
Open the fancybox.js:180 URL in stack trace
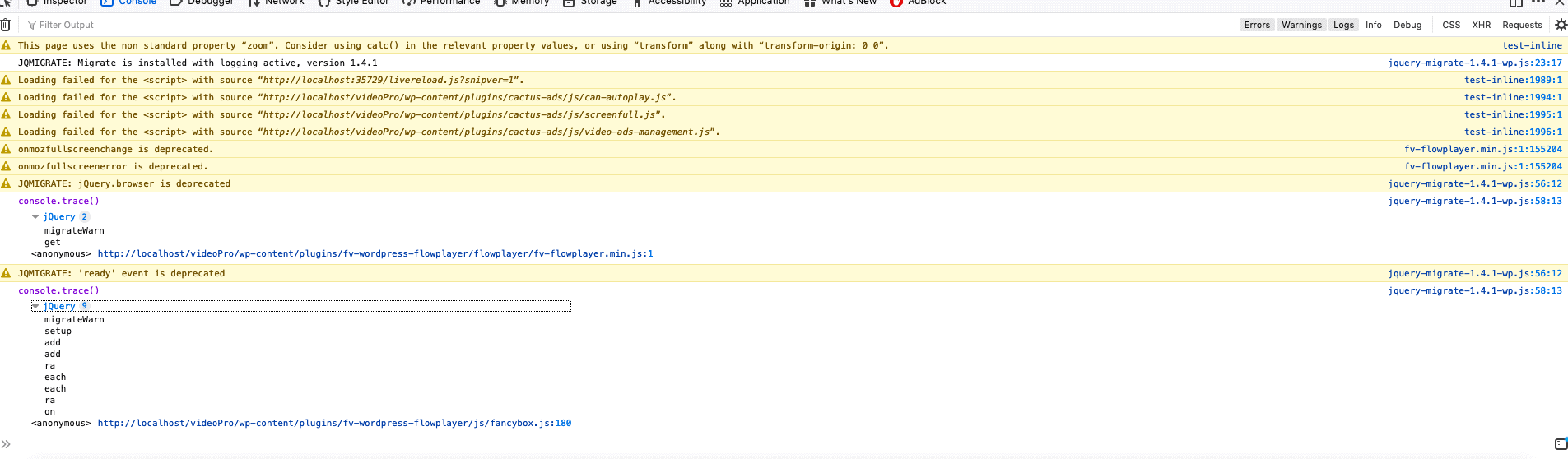point(334,423)
